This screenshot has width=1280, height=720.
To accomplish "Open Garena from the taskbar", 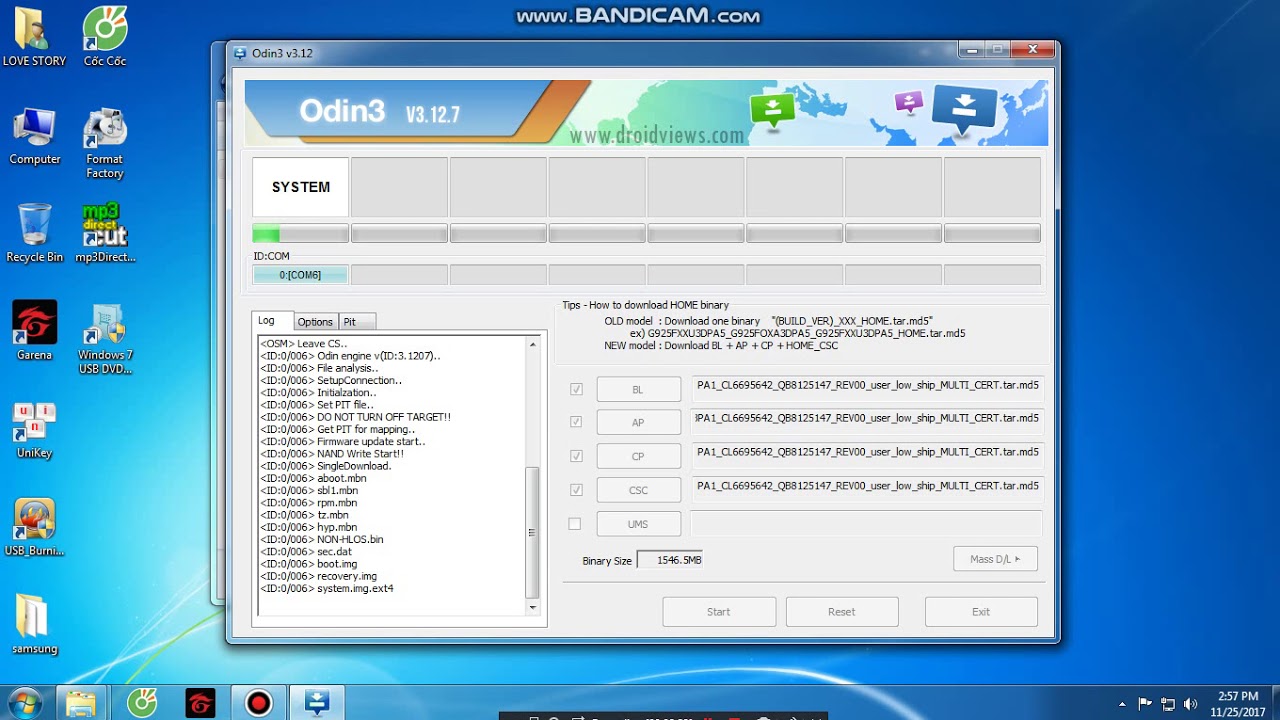I will point(200,703).
